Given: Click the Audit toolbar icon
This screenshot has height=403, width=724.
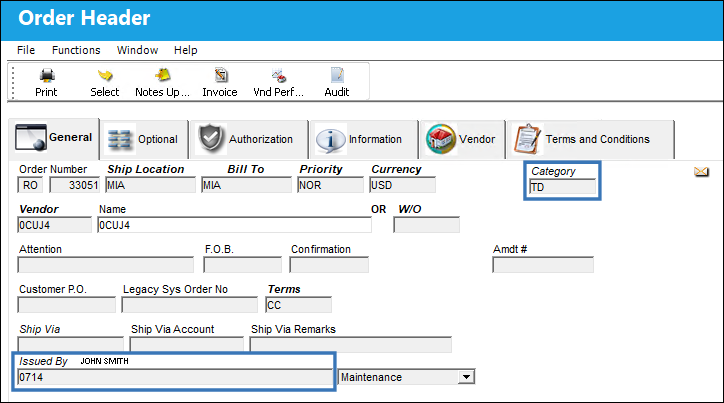Looking at the screenshot, I should click(x=337, y=75).
